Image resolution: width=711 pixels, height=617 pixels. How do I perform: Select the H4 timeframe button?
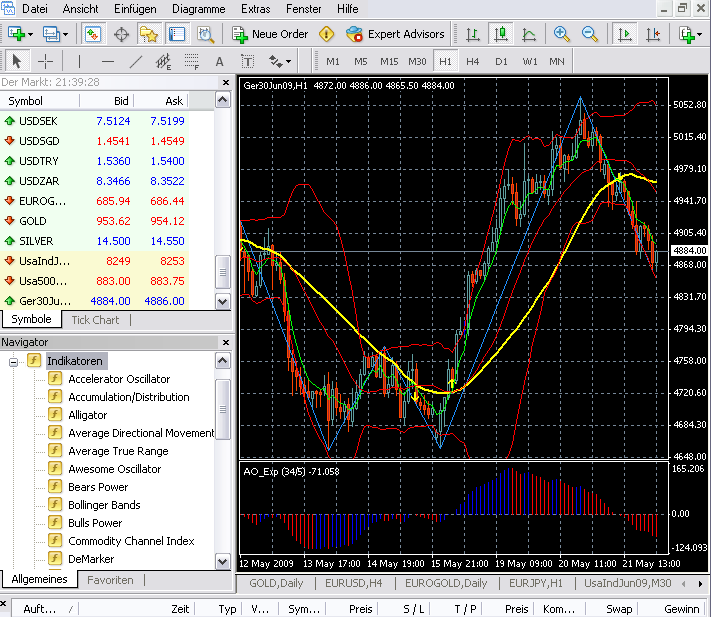point(472,61)
